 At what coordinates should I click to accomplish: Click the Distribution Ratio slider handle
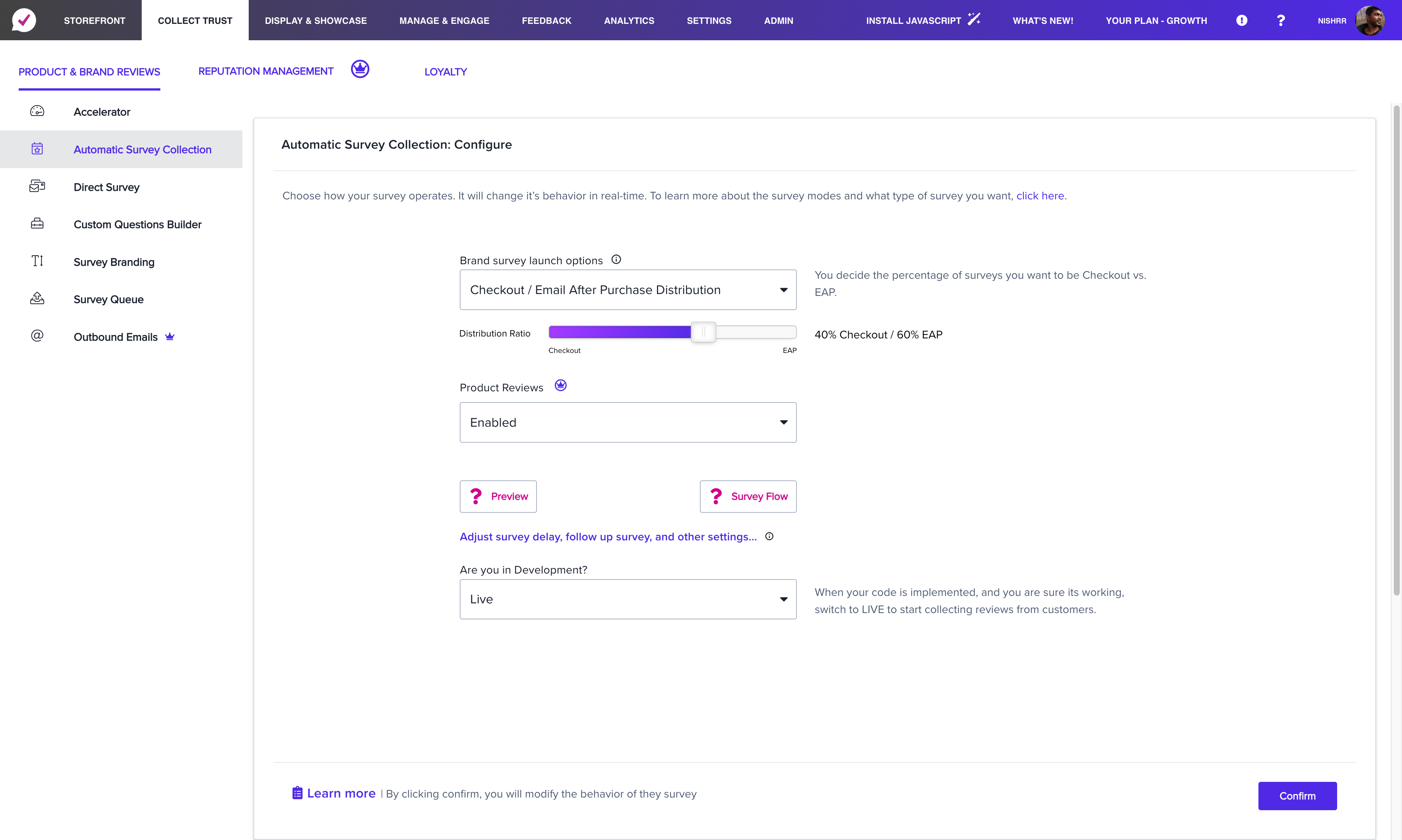[x=703, y=332]
